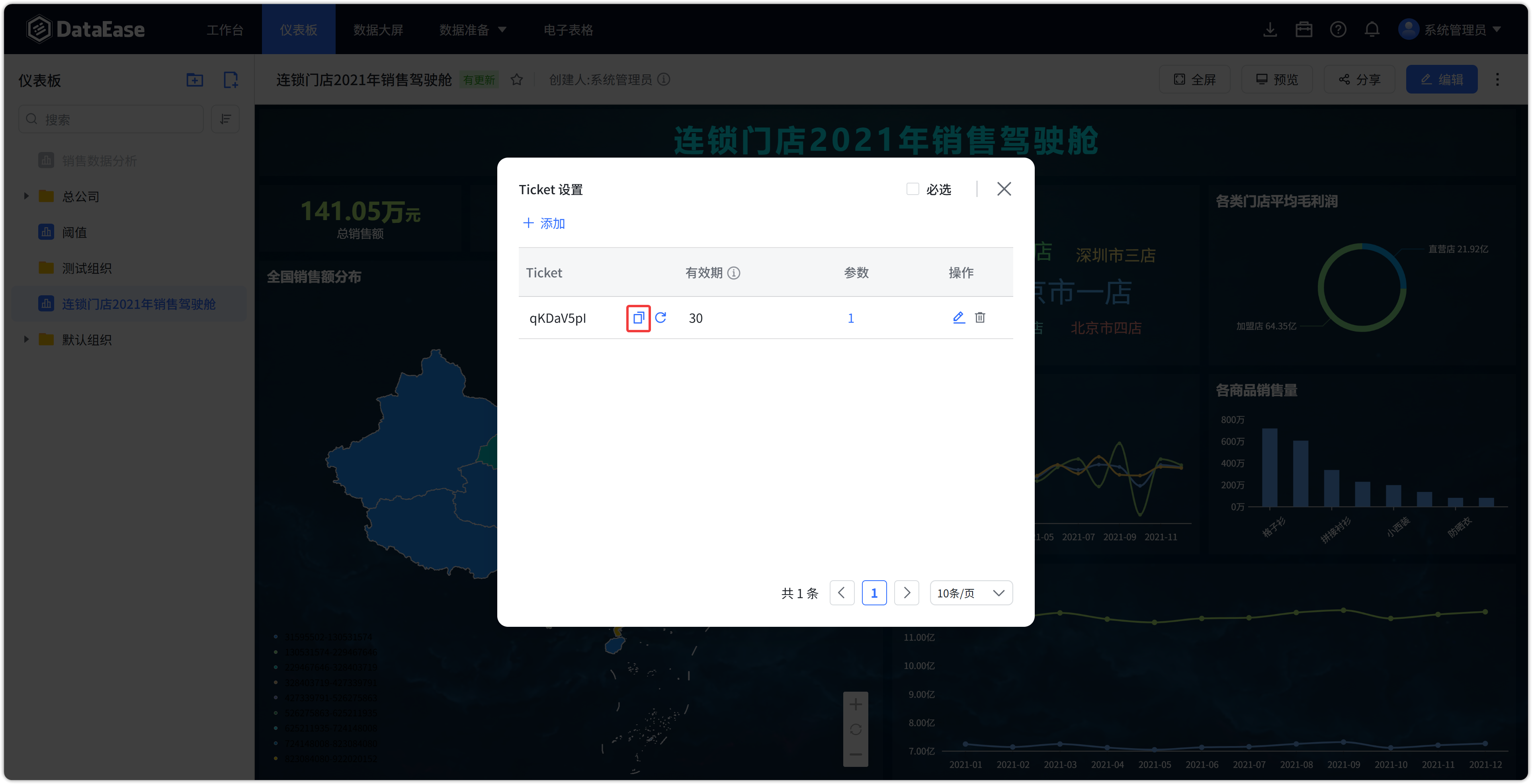
Task: Switch to the 数据大屏 tab
Action: 378,30
